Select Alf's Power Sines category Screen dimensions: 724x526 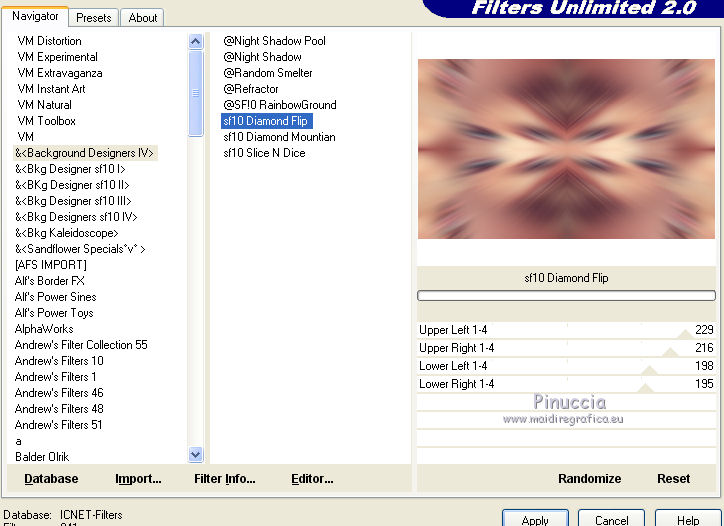tap(55, 297)
